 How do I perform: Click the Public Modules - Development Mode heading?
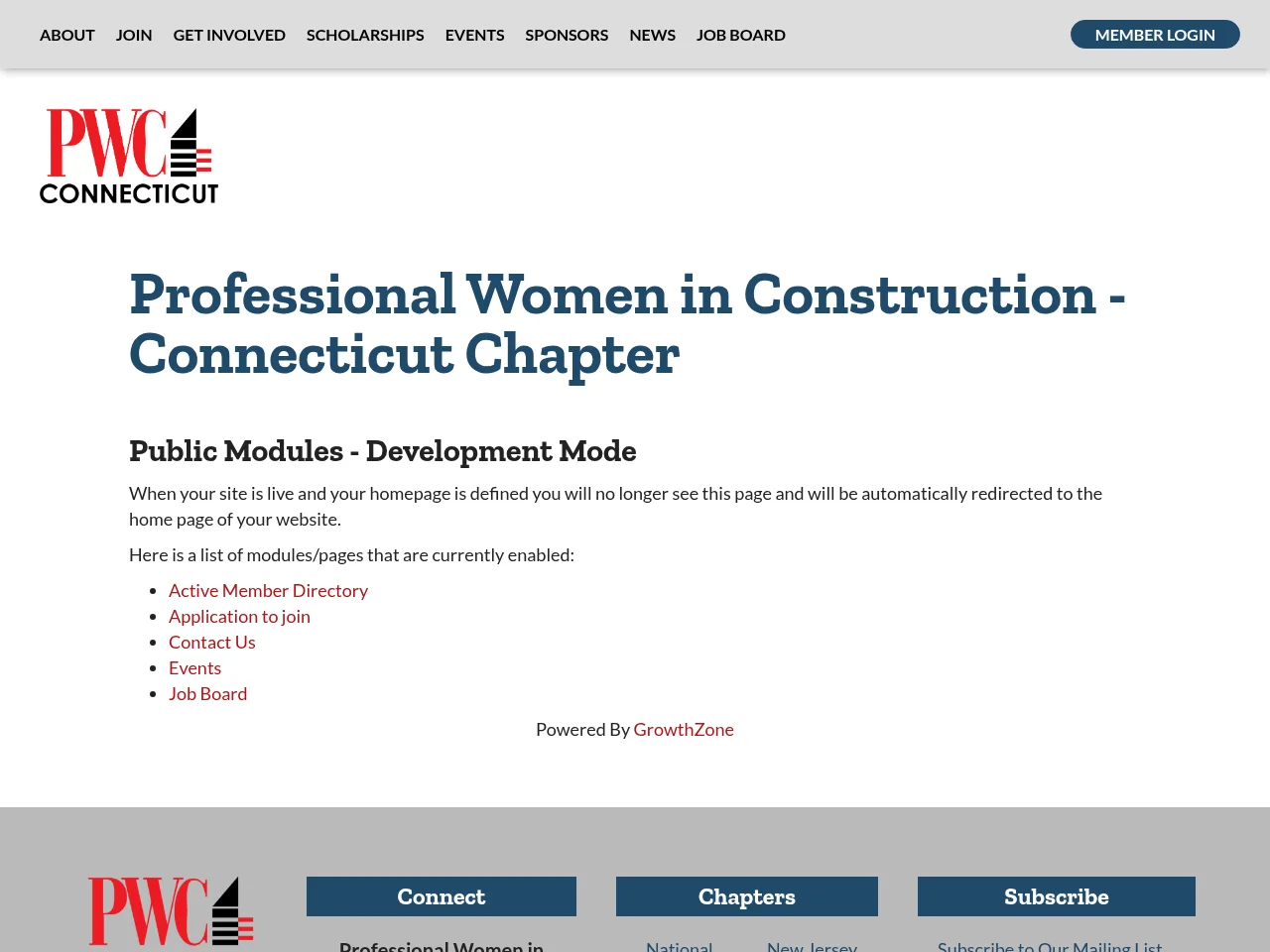(x=383, y=451)
